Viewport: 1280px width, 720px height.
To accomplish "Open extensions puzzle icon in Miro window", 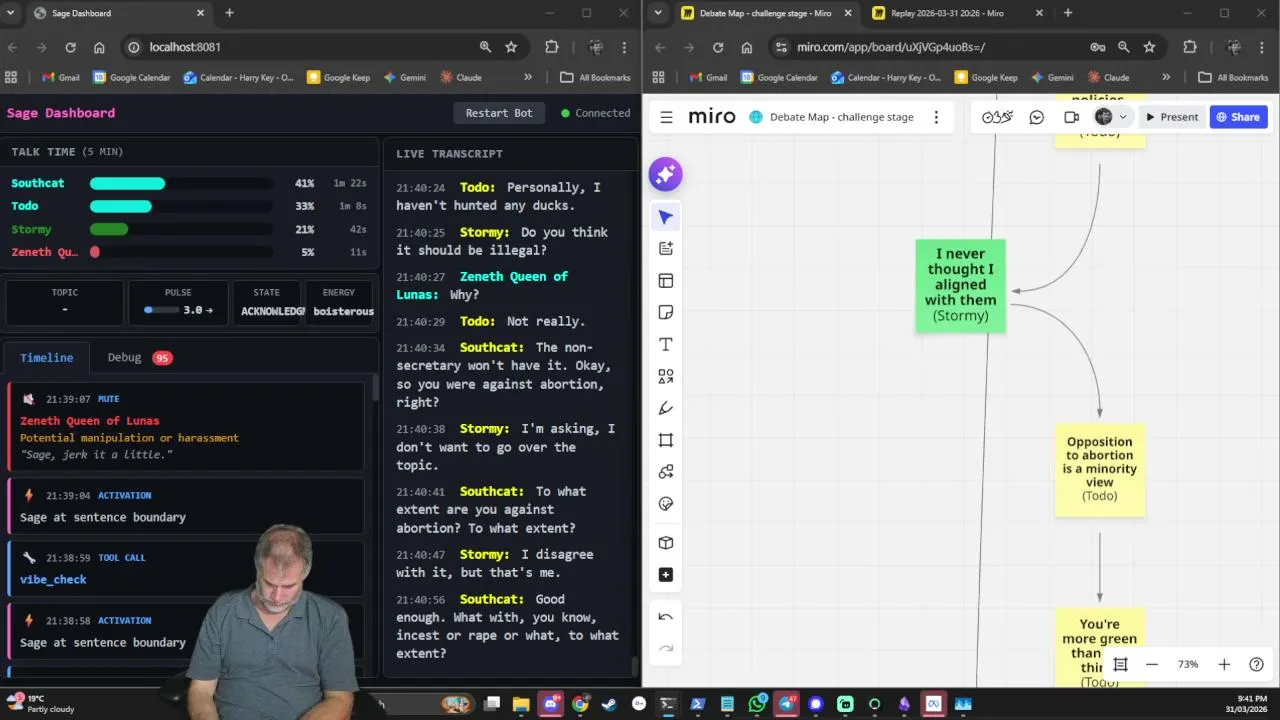I will 1189,47.
